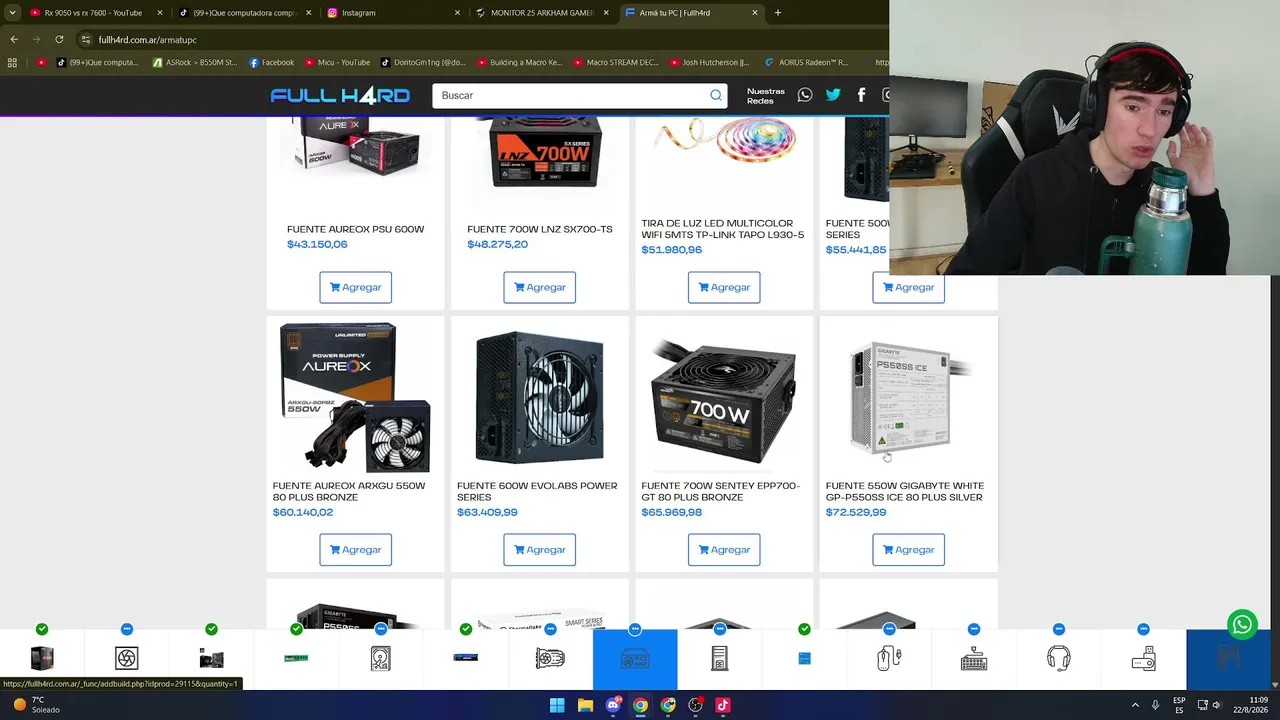Add FUENTE 700W SENTEY EPP700-GT with Agregar

click(x=724, y=549)
